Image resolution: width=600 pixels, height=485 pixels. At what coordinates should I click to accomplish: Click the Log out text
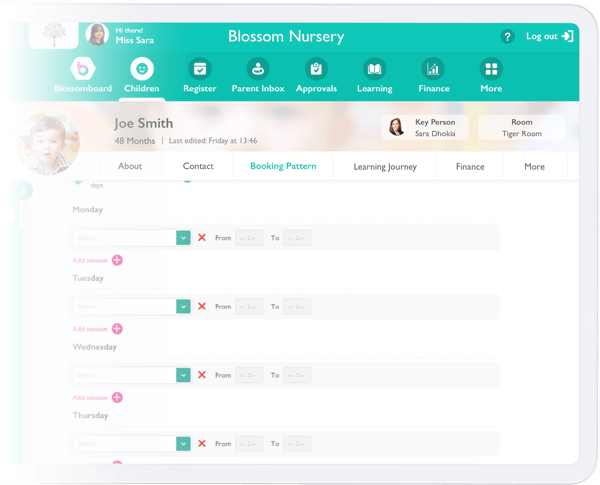[541, 36]
